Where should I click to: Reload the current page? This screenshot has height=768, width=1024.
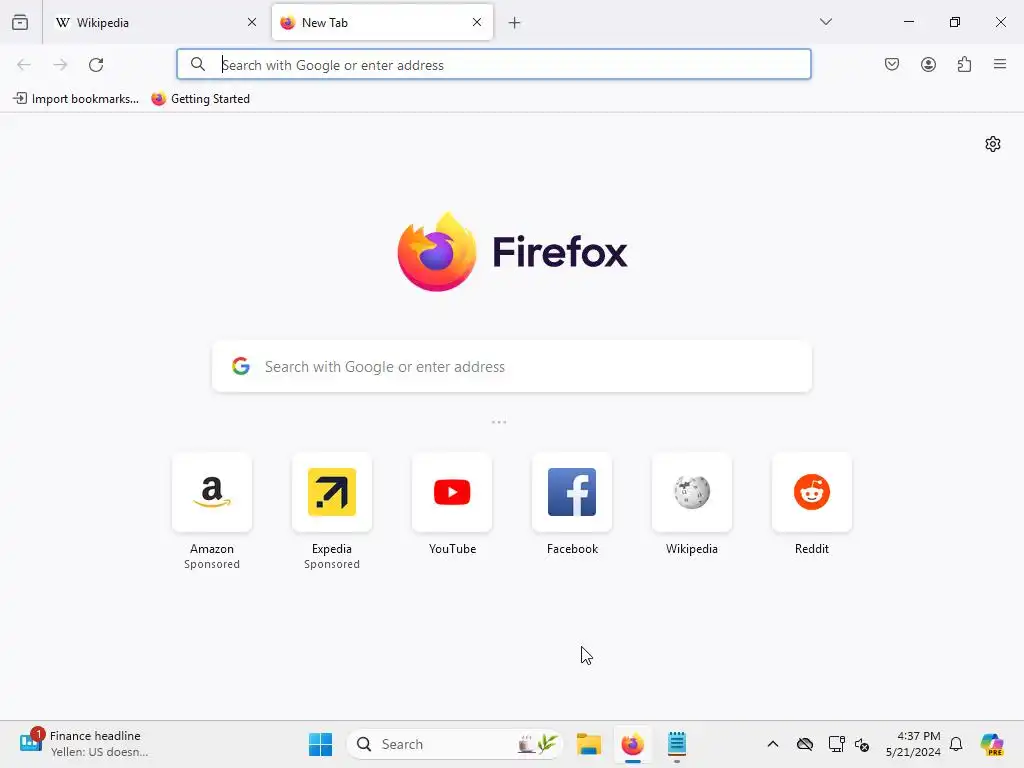[x=96, y=65]
